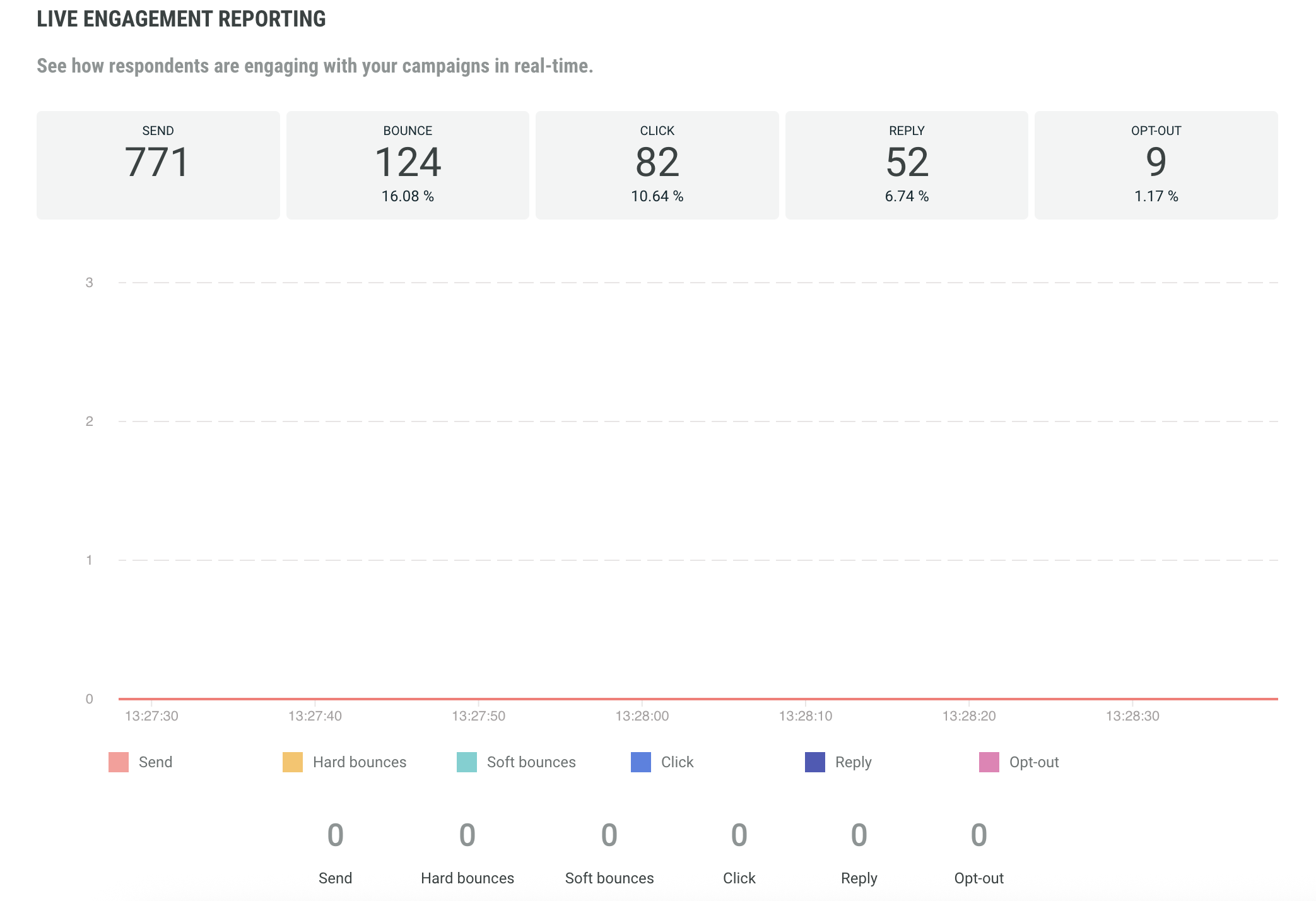Toggle the Reply legend color swatch

815,762
